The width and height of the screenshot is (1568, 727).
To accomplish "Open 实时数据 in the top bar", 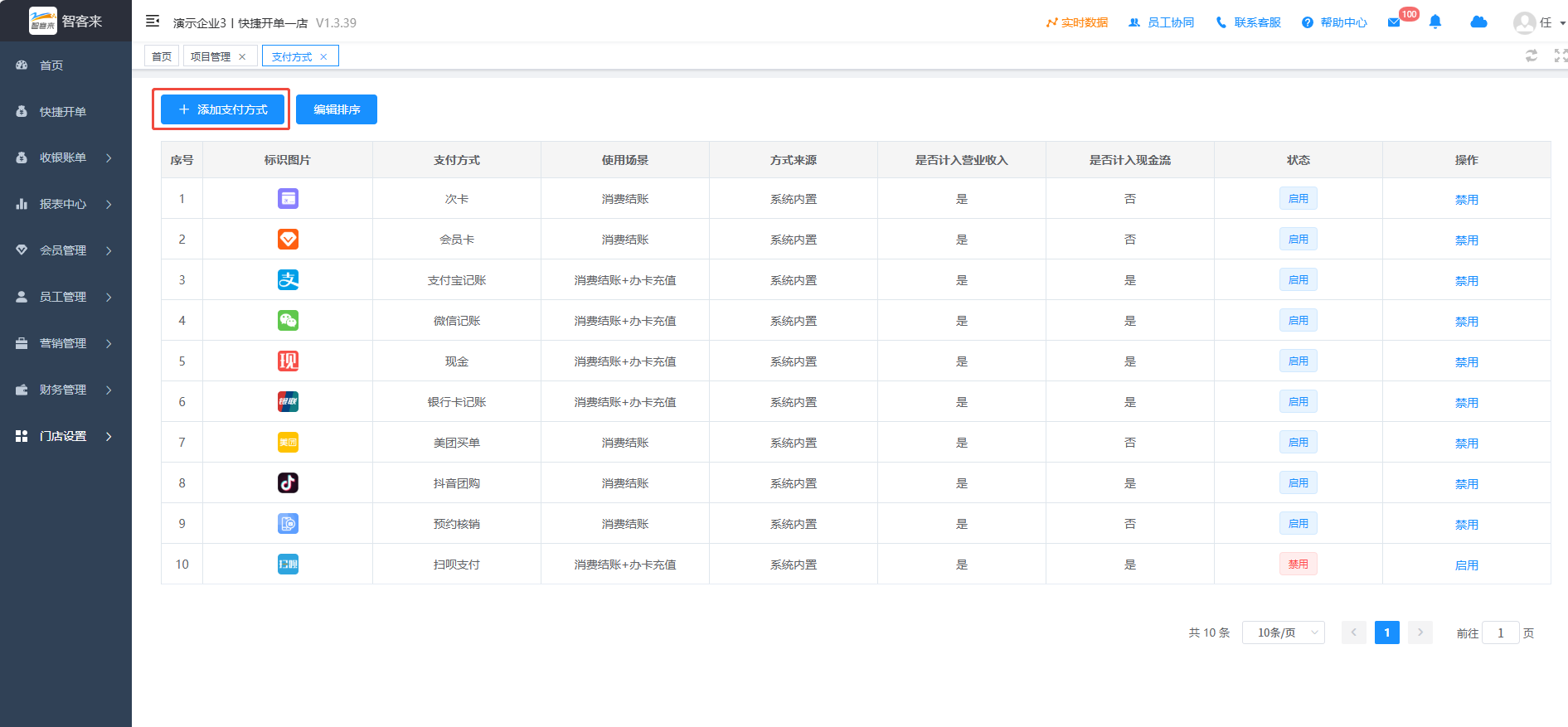I will [1077, 22].
